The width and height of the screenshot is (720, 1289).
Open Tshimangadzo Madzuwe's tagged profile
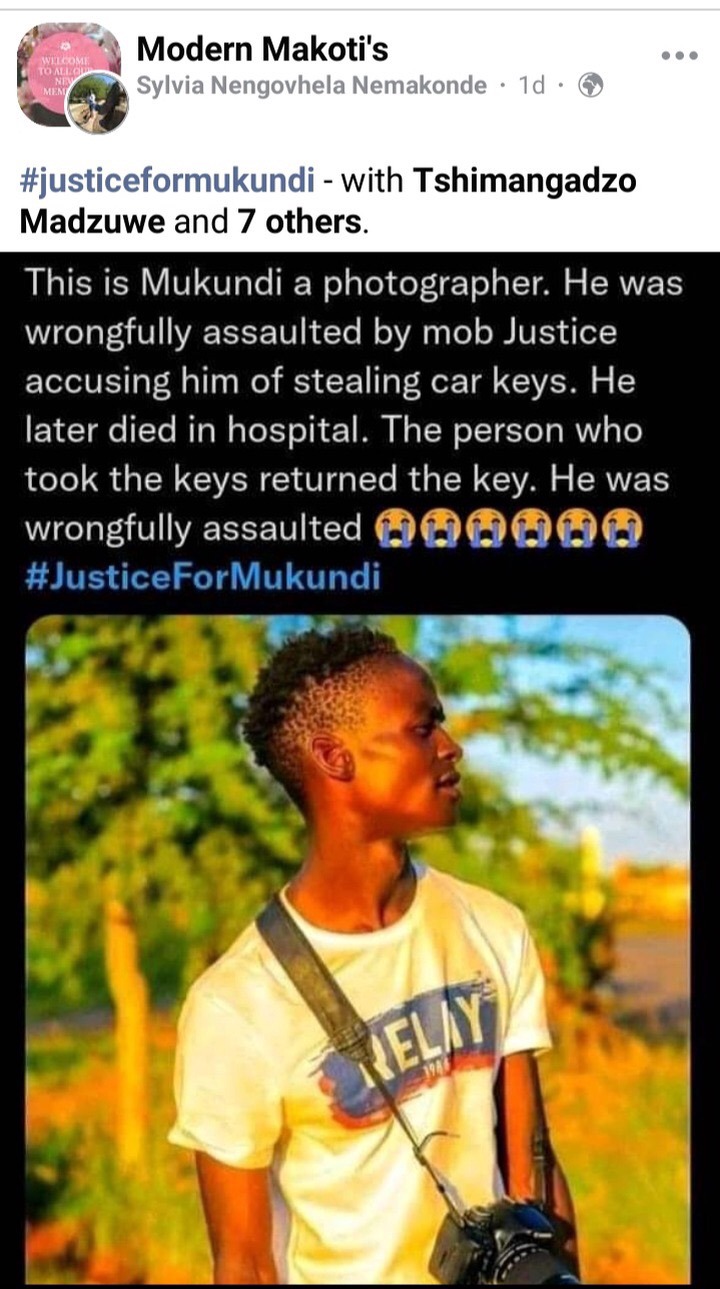coord(328,201)
